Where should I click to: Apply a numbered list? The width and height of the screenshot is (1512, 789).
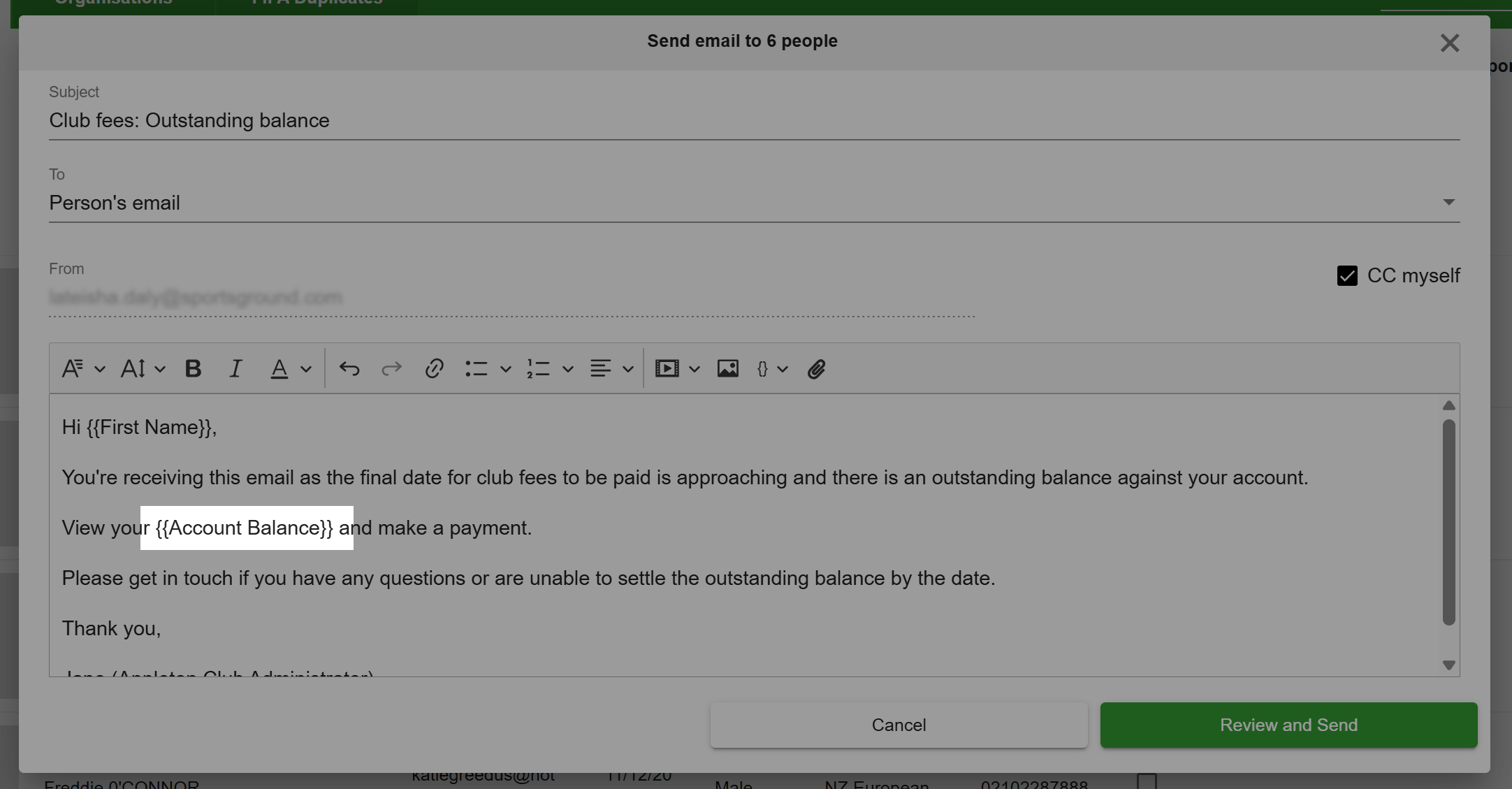pyautogui.click(x=538, y=368)
